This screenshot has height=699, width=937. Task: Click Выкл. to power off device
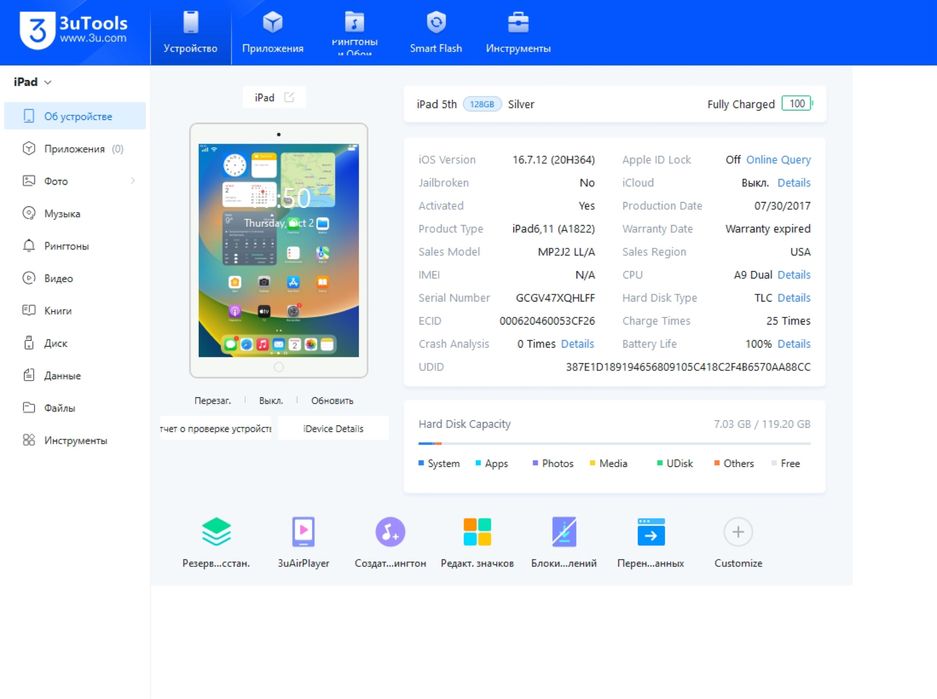pyautogui.click(x=271, y=400)
